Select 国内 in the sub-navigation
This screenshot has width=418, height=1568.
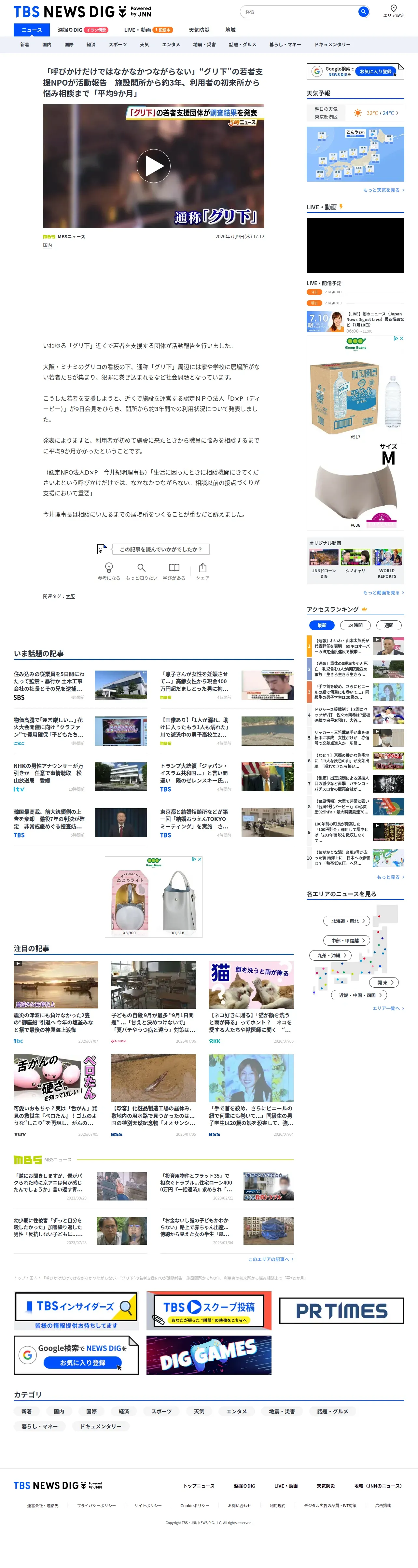[x=47, y=45]
